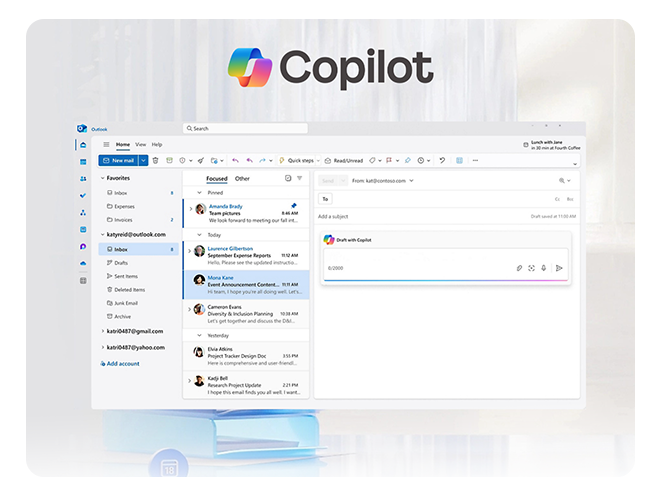Click the filter icon in message list

pos(300,178)
